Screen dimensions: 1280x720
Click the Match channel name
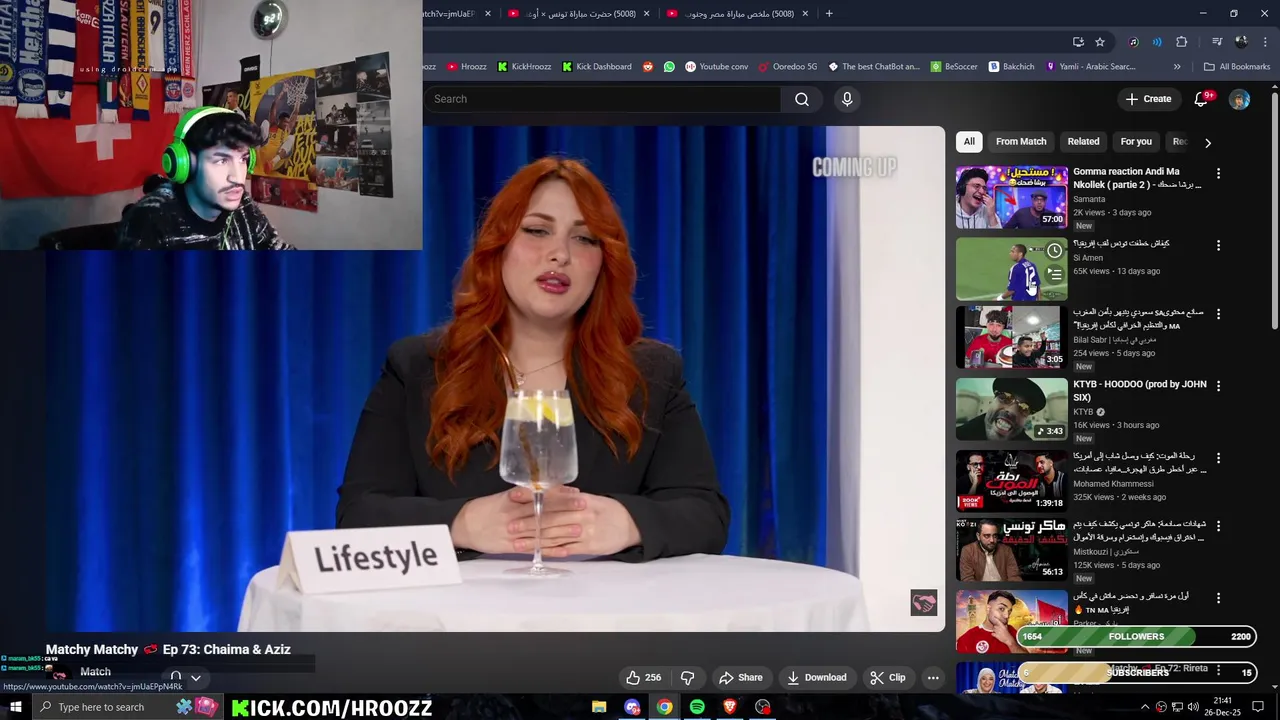point(95,672)
